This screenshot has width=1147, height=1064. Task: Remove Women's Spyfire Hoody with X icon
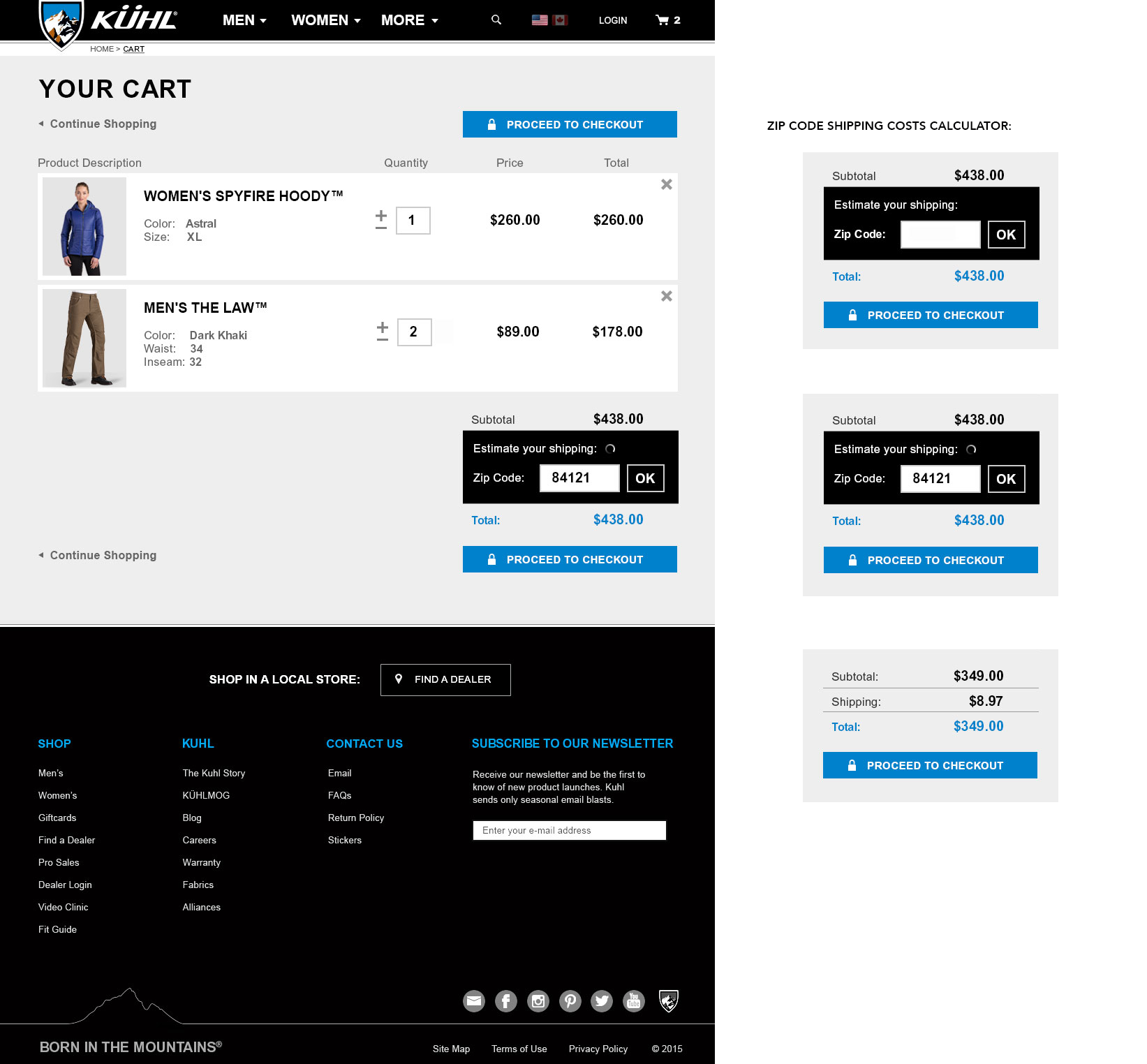click(x=667, y=184)
